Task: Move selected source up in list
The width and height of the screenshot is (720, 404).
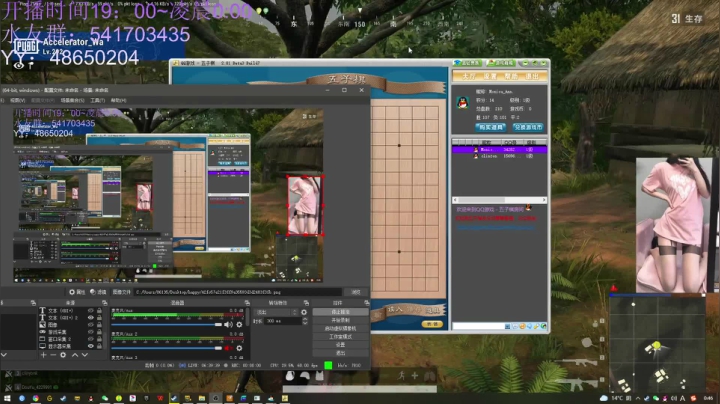Action: point(75,355)
